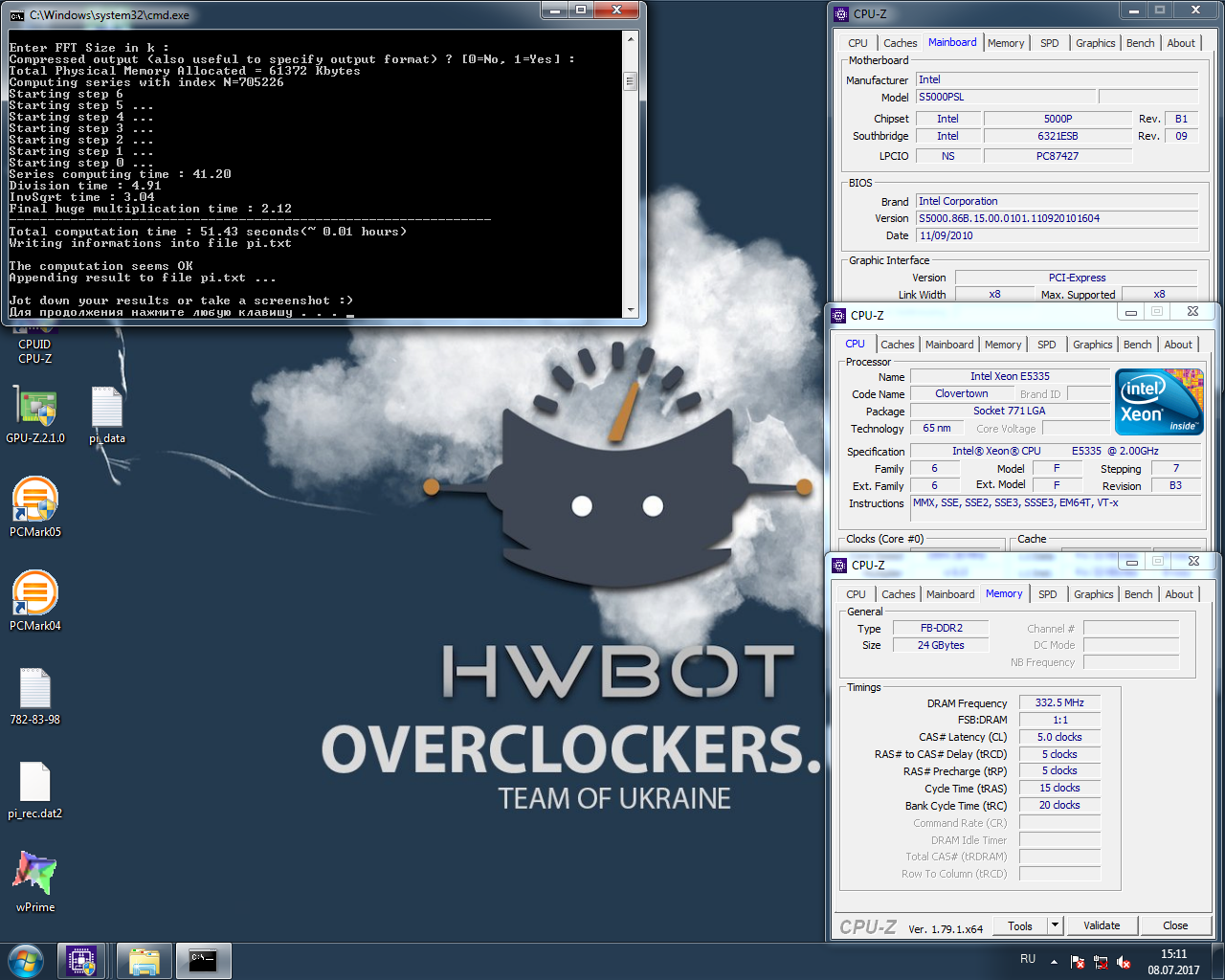Click the CPU-Z icon in Mainboard window title

pyautogui.click(x=841, y=14)
